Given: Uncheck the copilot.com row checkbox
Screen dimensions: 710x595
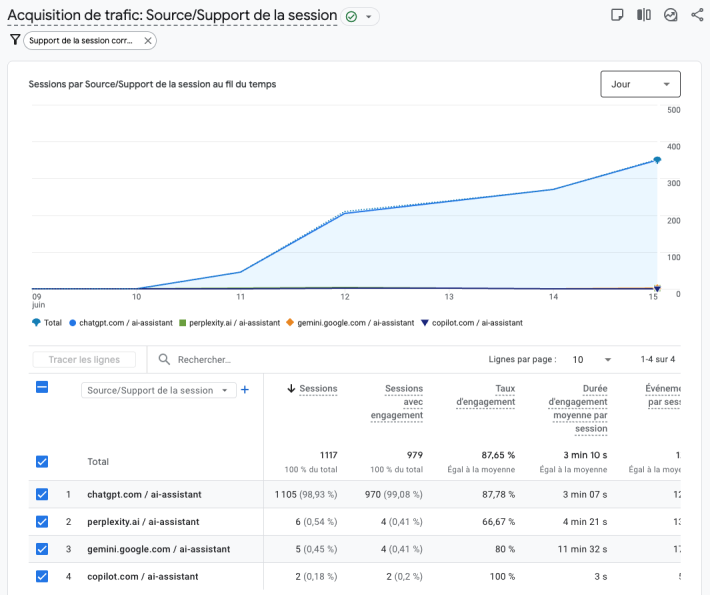Looking at the screenshot, I should point(42,576).
